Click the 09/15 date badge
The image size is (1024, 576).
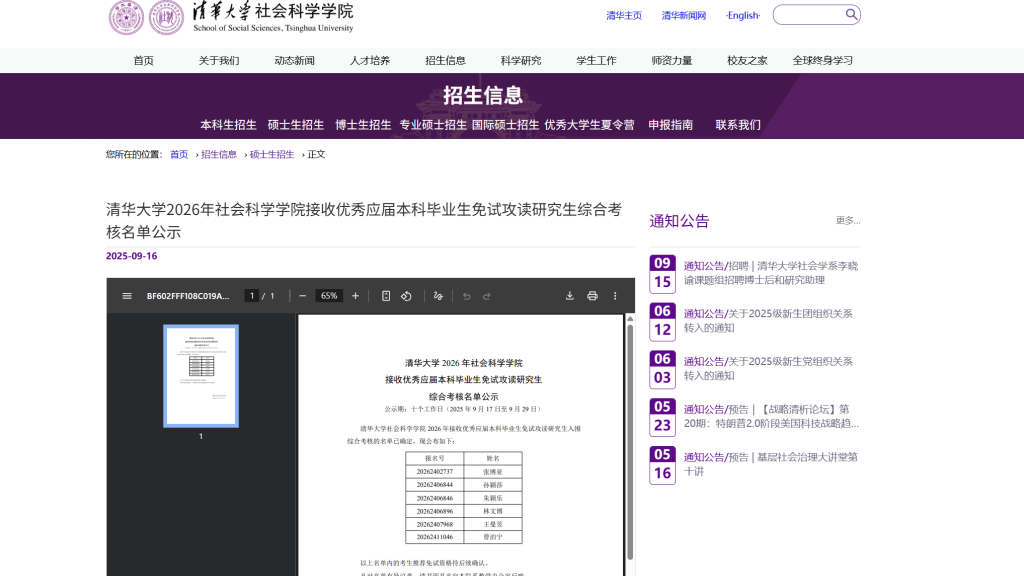662,273
